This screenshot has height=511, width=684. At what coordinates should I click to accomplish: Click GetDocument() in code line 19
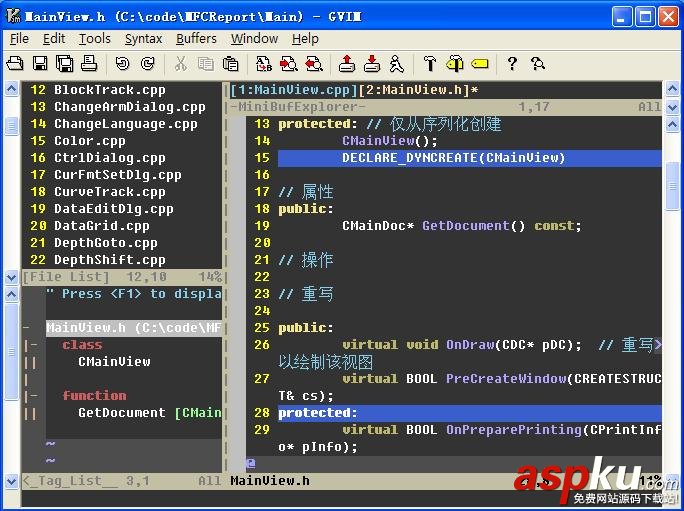click(474, 226)
